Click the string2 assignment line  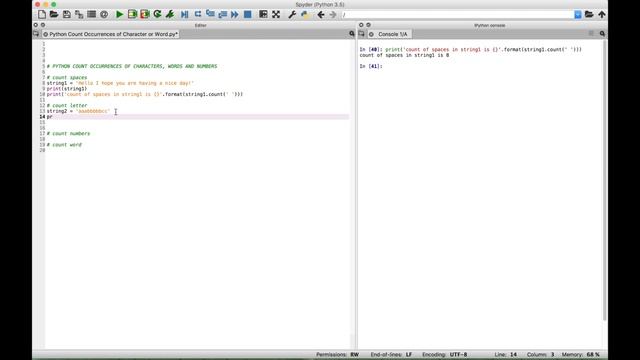78,111
